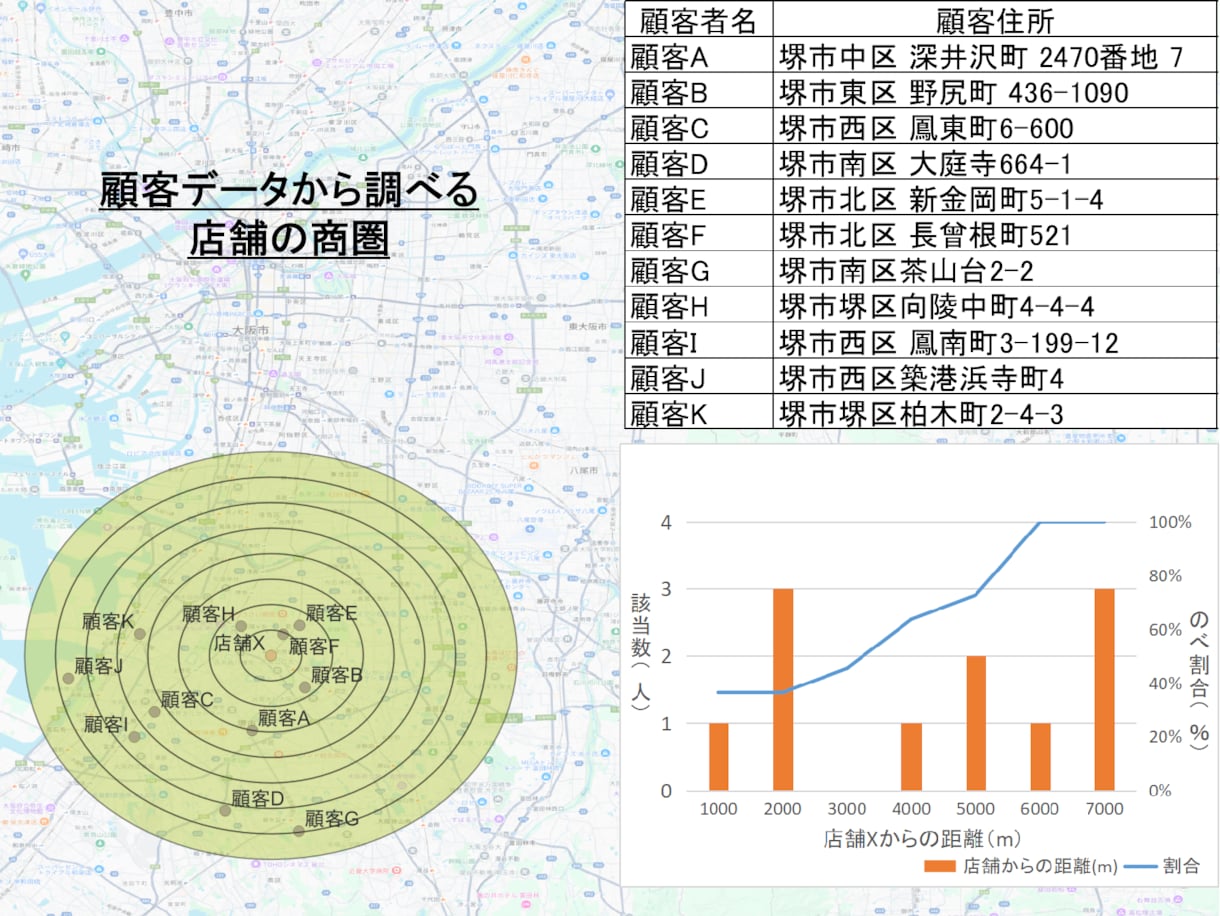Image resolution: width=1220 pixels, height=916 pixels.
Task: Click the 100% right axis label
Action: point(1170,522)
